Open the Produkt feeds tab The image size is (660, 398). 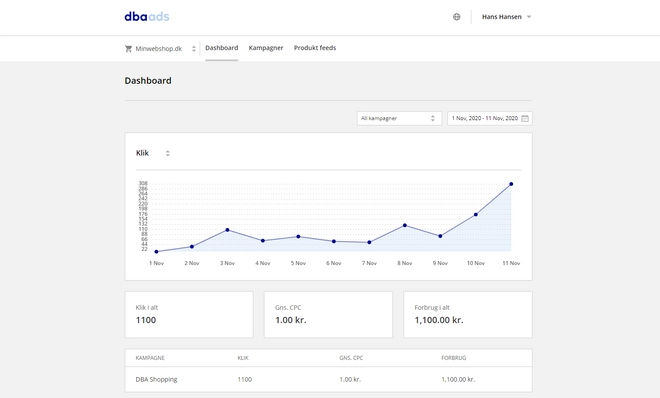(x=315, y=48)
